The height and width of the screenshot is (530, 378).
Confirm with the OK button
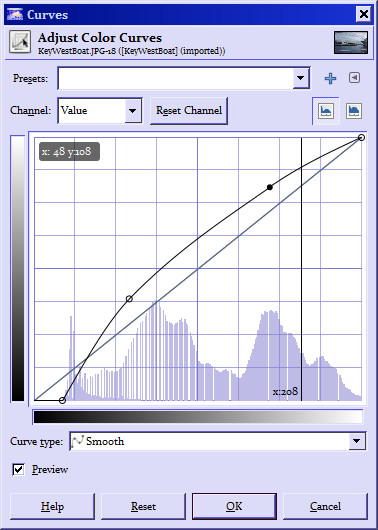(234, 506)
